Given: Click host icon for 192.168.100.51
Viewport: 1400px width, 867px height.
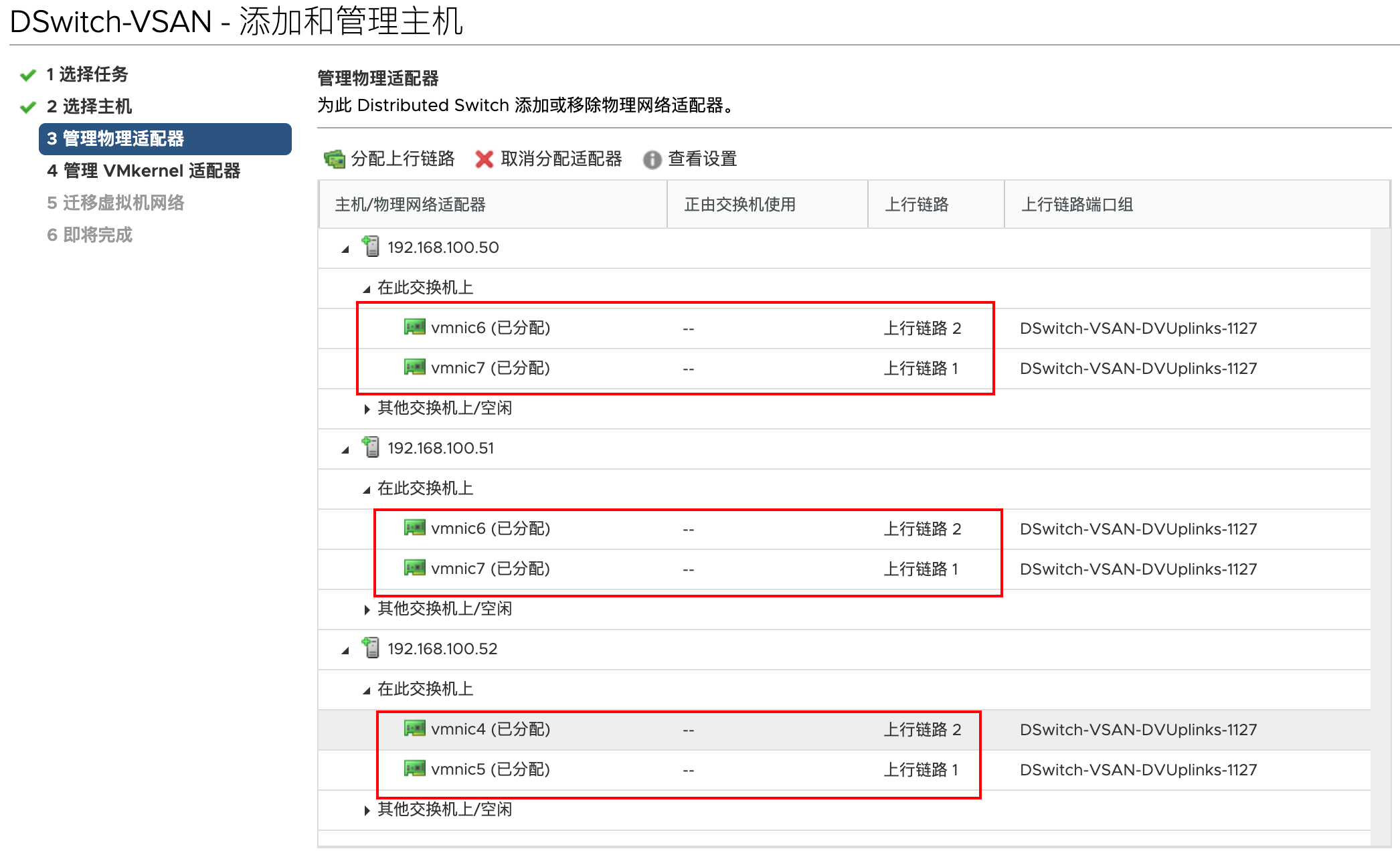Looking at the screenshot, I should point(371,448).
